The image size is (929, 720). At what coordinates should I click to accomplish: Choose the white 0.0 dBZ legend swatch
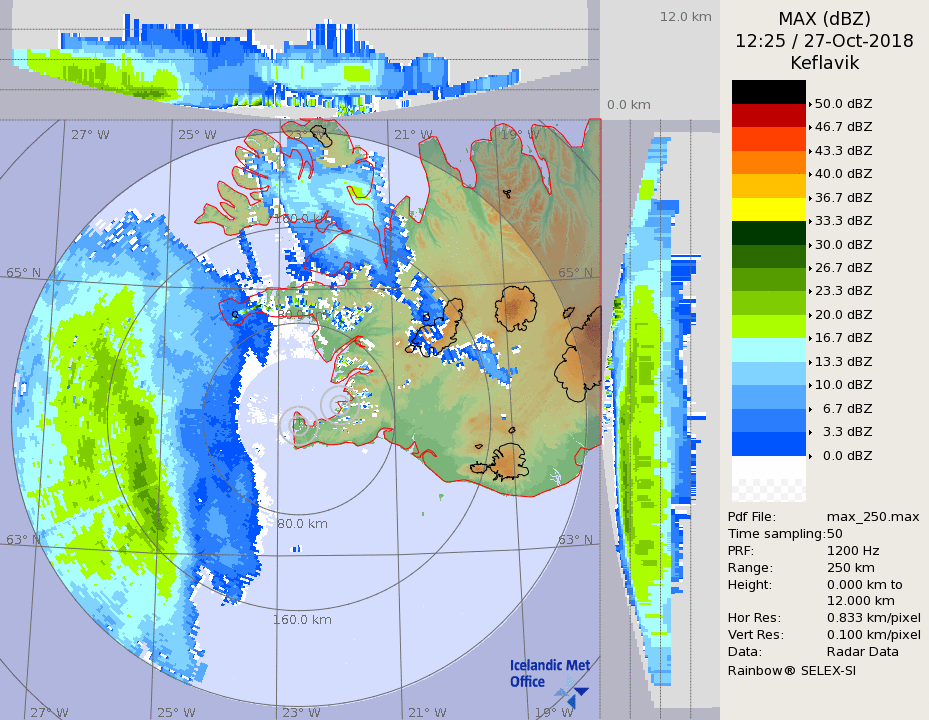pos(768,468)
